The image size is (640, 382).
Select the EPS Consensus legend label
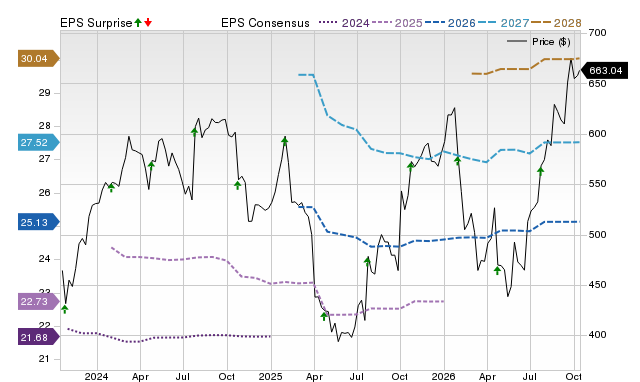[265, 23]
